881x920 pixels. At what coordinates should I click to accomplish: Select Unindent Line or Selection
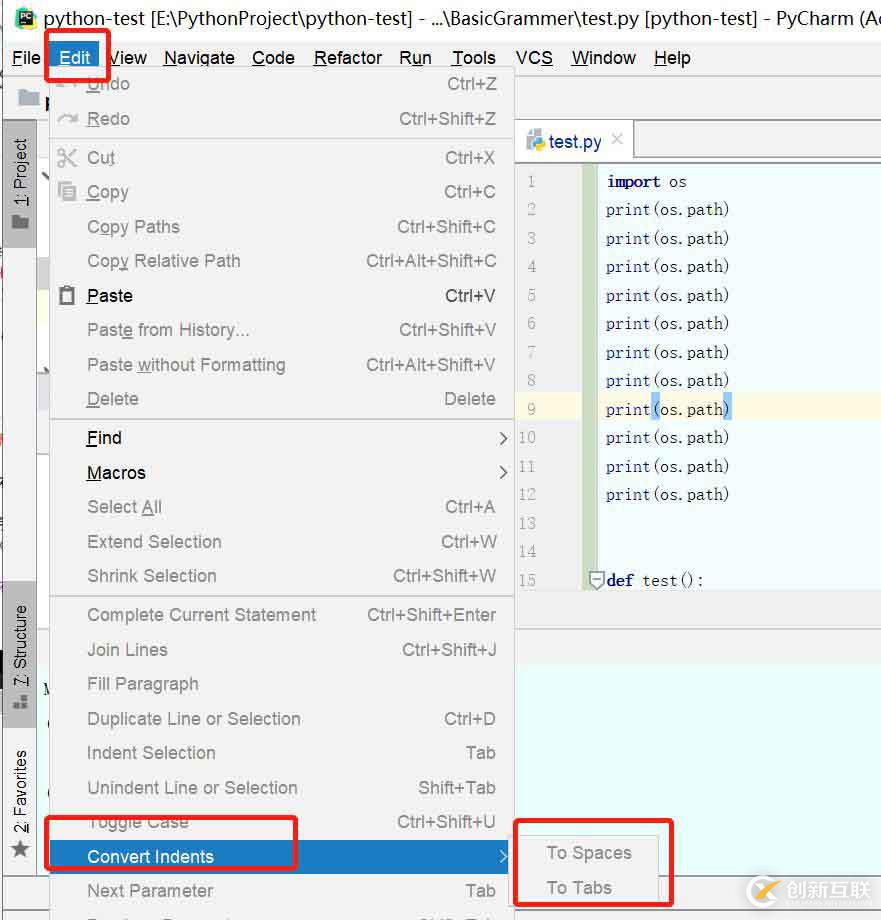point(282,787)
